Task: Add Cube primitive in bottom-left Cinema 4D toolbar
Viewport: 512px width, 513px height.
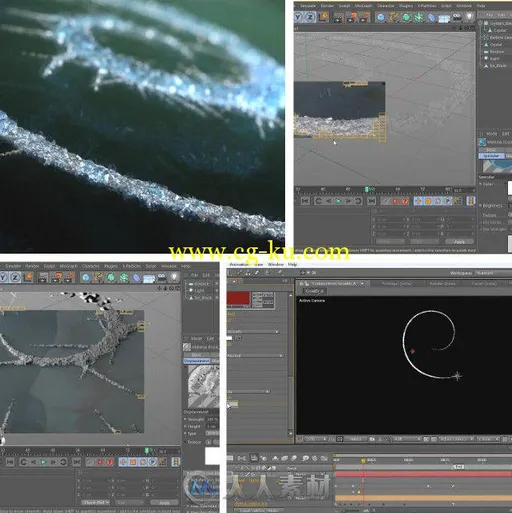Action: coord(86,277)
